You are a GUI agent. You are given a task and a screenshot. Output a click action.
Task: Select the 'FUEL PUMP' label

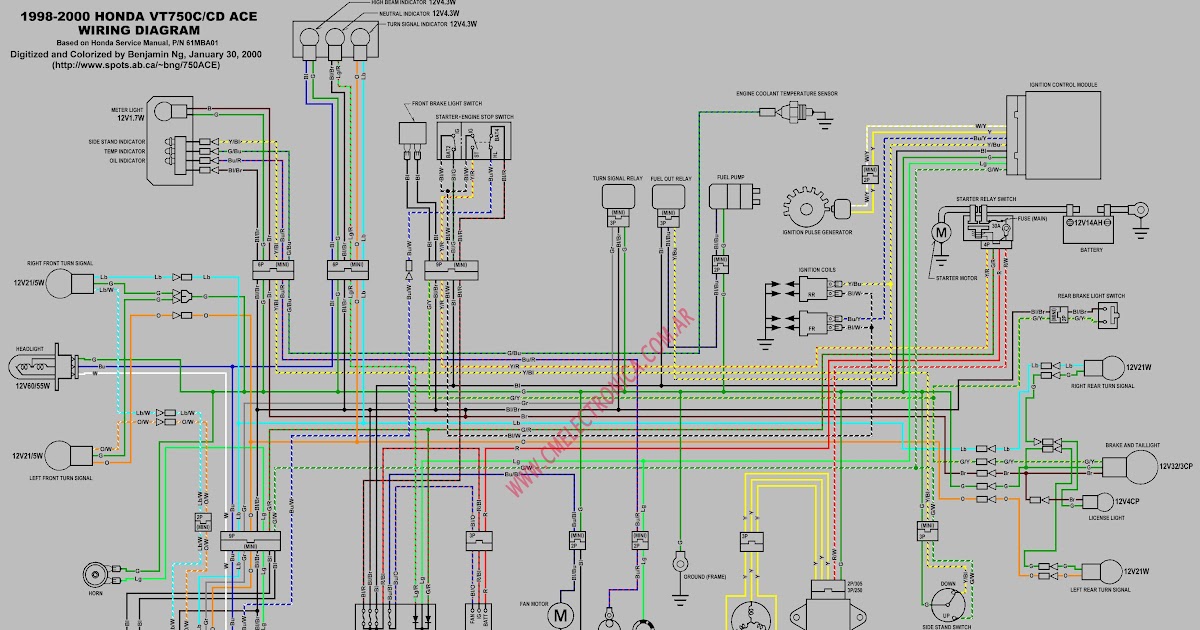point(730,176)
